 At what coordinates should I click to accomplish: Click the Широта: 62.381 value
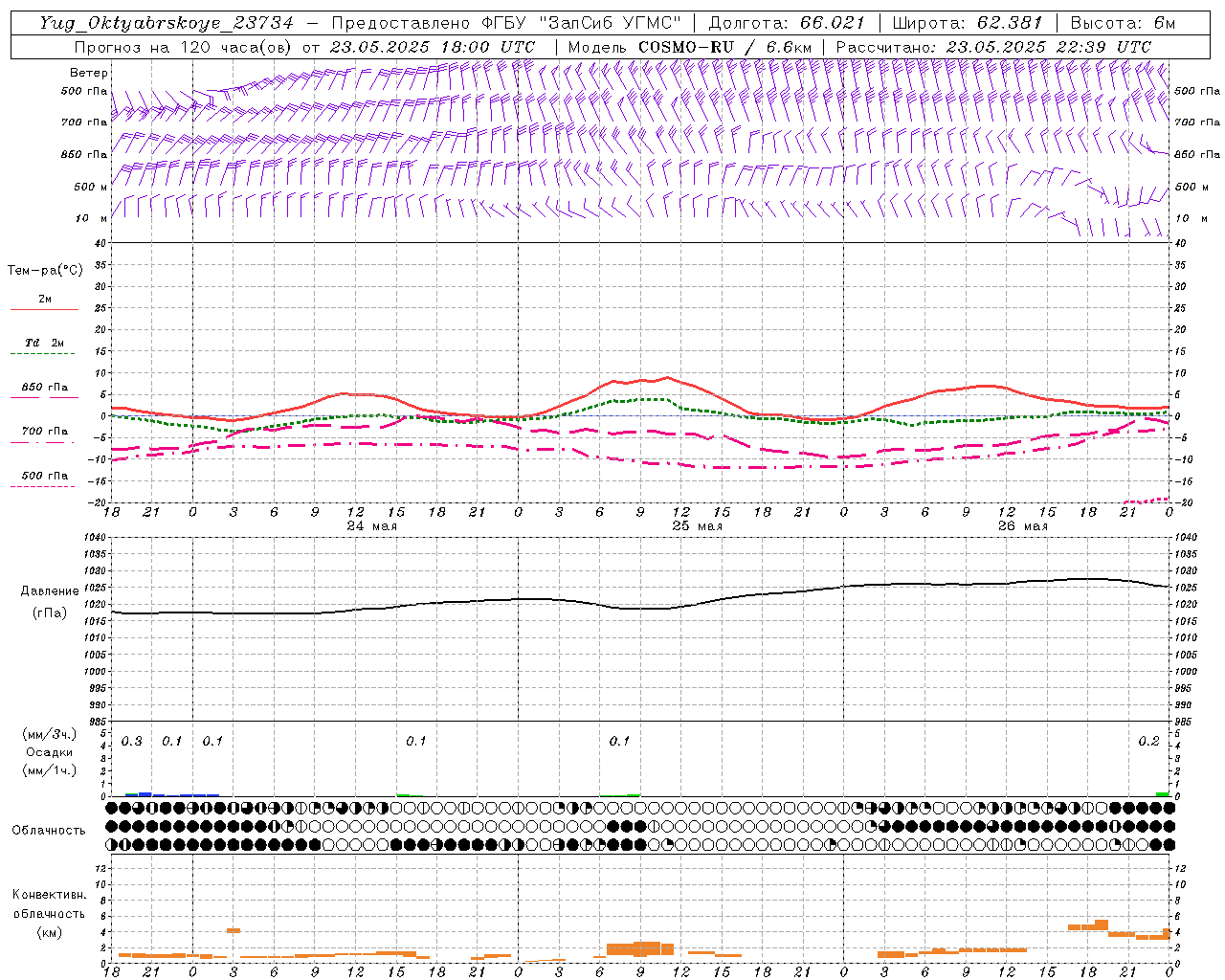tap(968, 23)
